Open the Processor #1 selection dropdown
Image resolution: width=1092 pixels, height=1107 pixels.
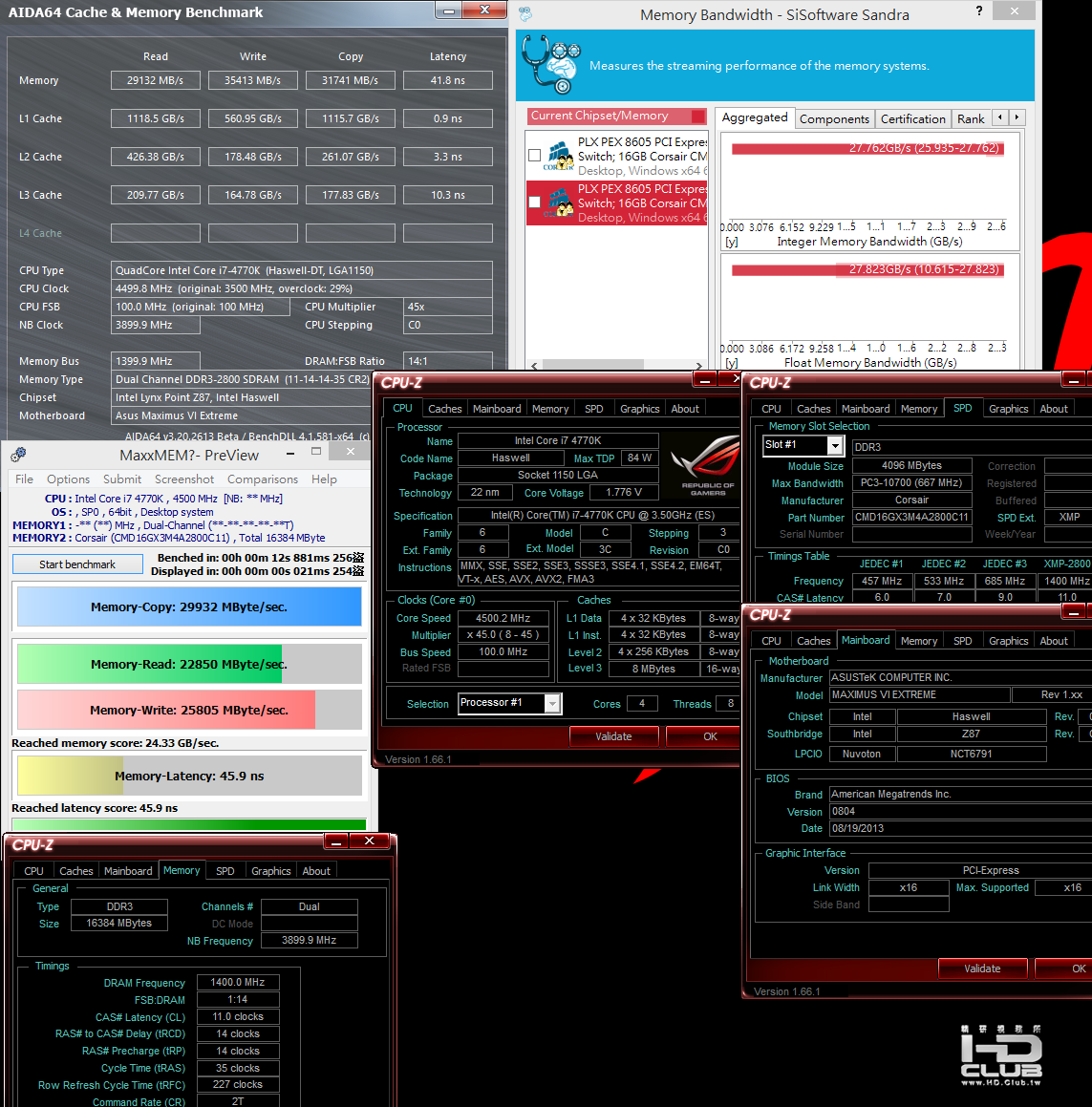(553, 703)
